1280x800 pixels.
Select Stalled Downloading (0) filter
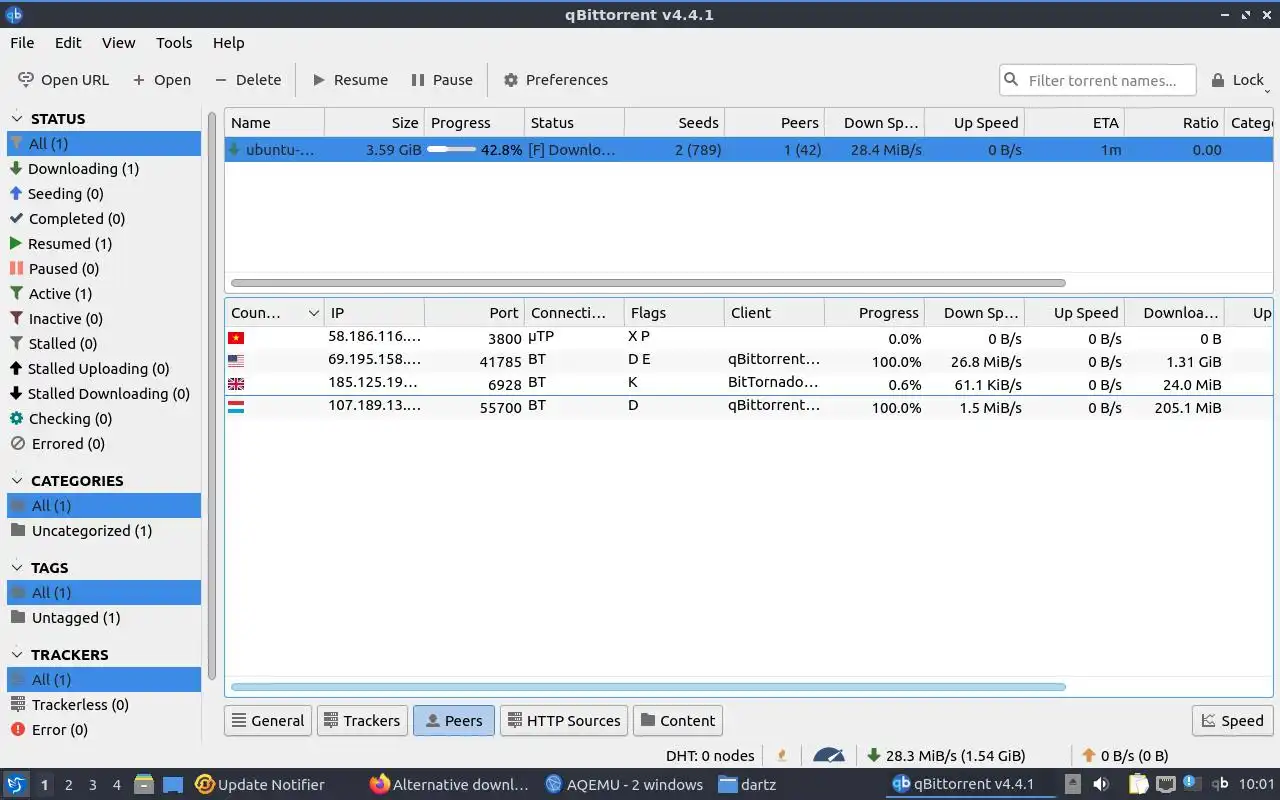click(x=104, y=394)
